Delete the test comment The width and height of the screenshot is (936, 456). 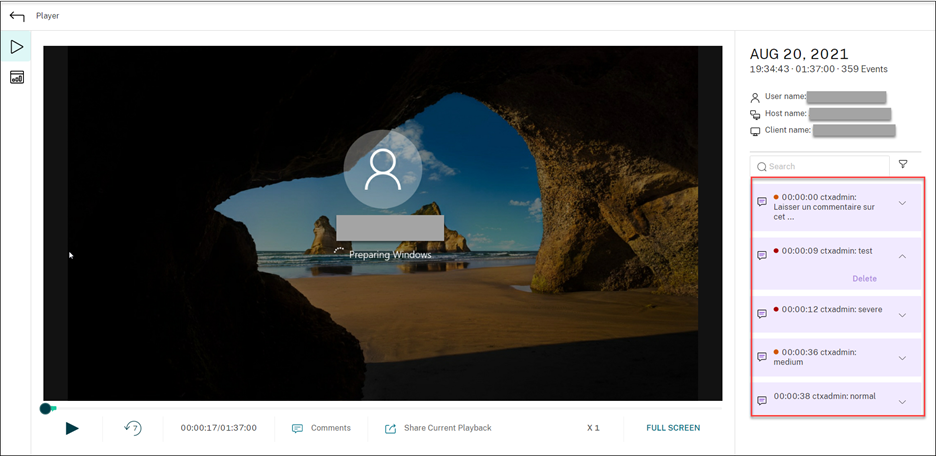click(x=864, y=279)
